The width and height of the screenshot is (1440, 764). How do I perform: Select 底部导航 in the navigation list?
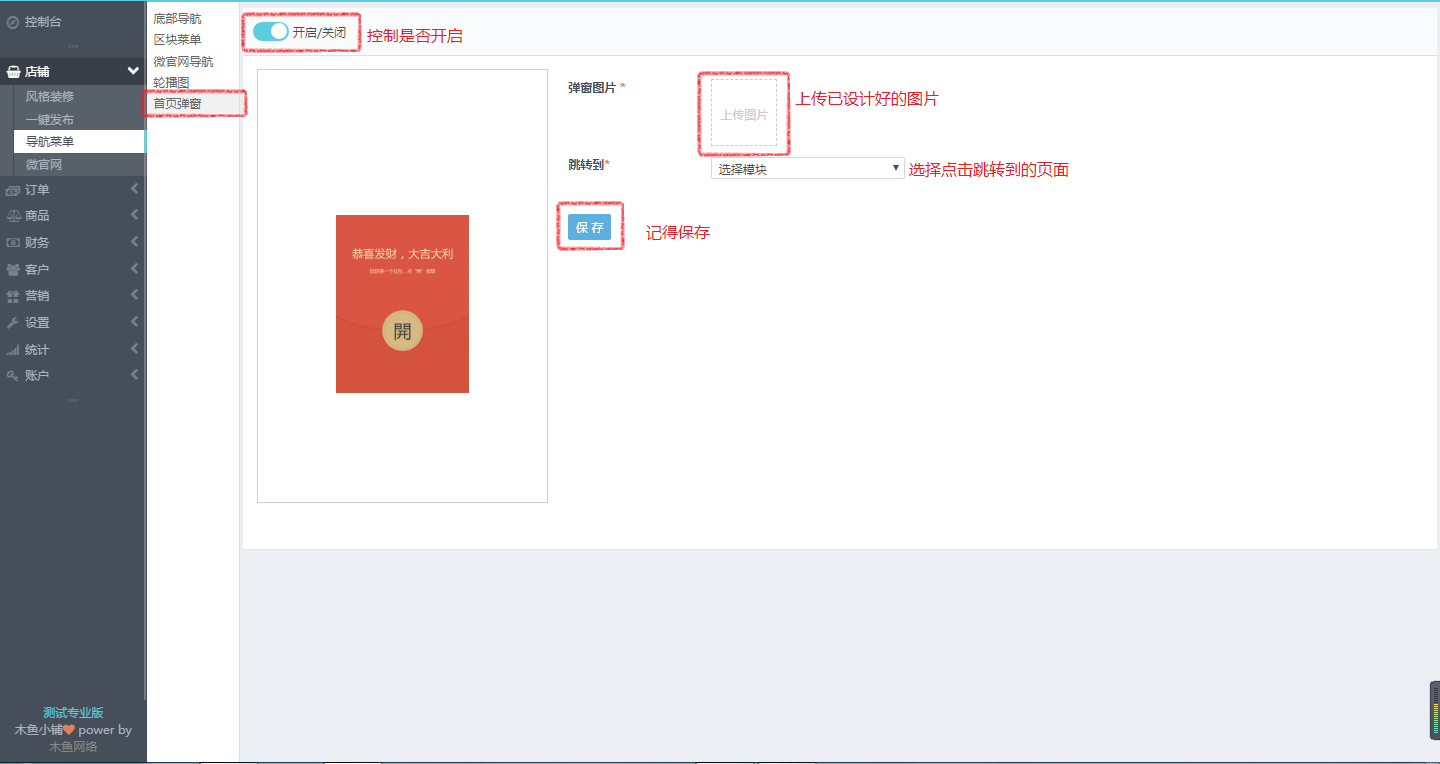point(177,19)
